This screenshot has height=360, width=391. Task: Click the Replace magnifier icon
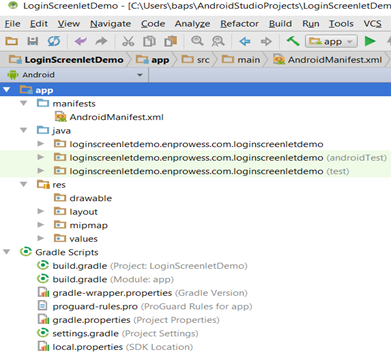click(218, 41)
